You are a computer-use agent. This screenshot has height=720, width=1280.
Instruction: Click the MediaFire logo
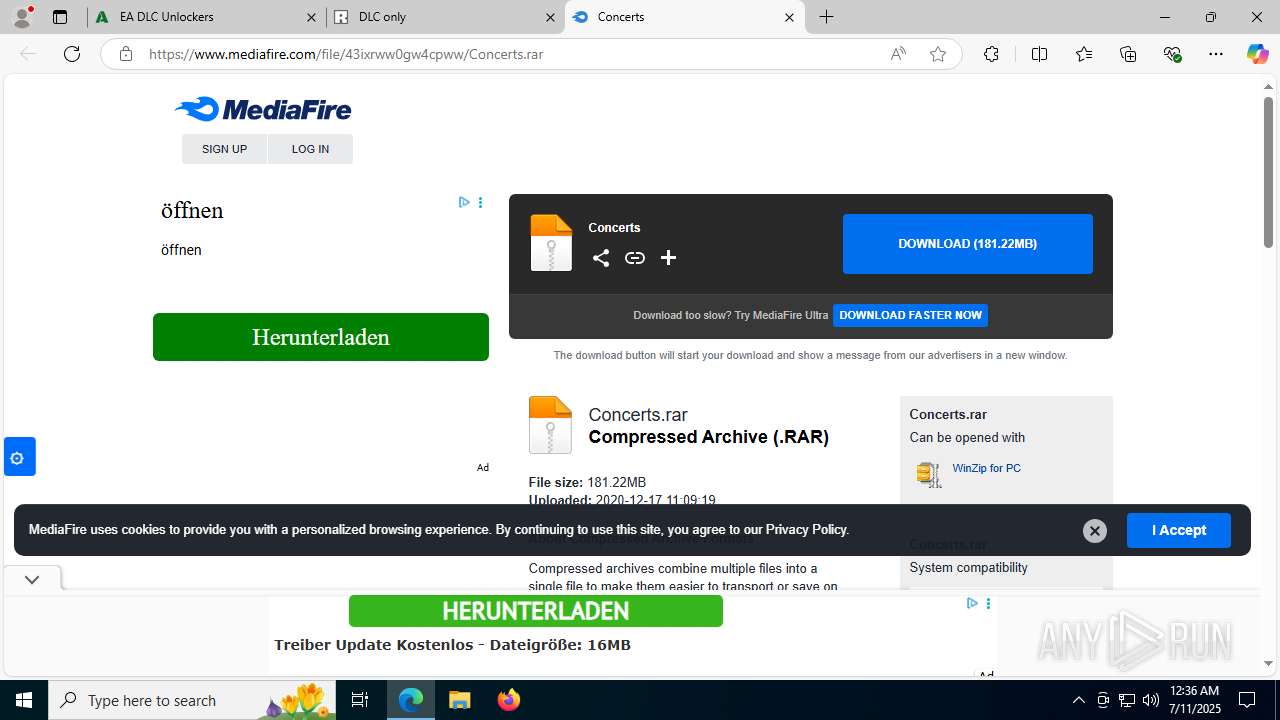[263, 109]
